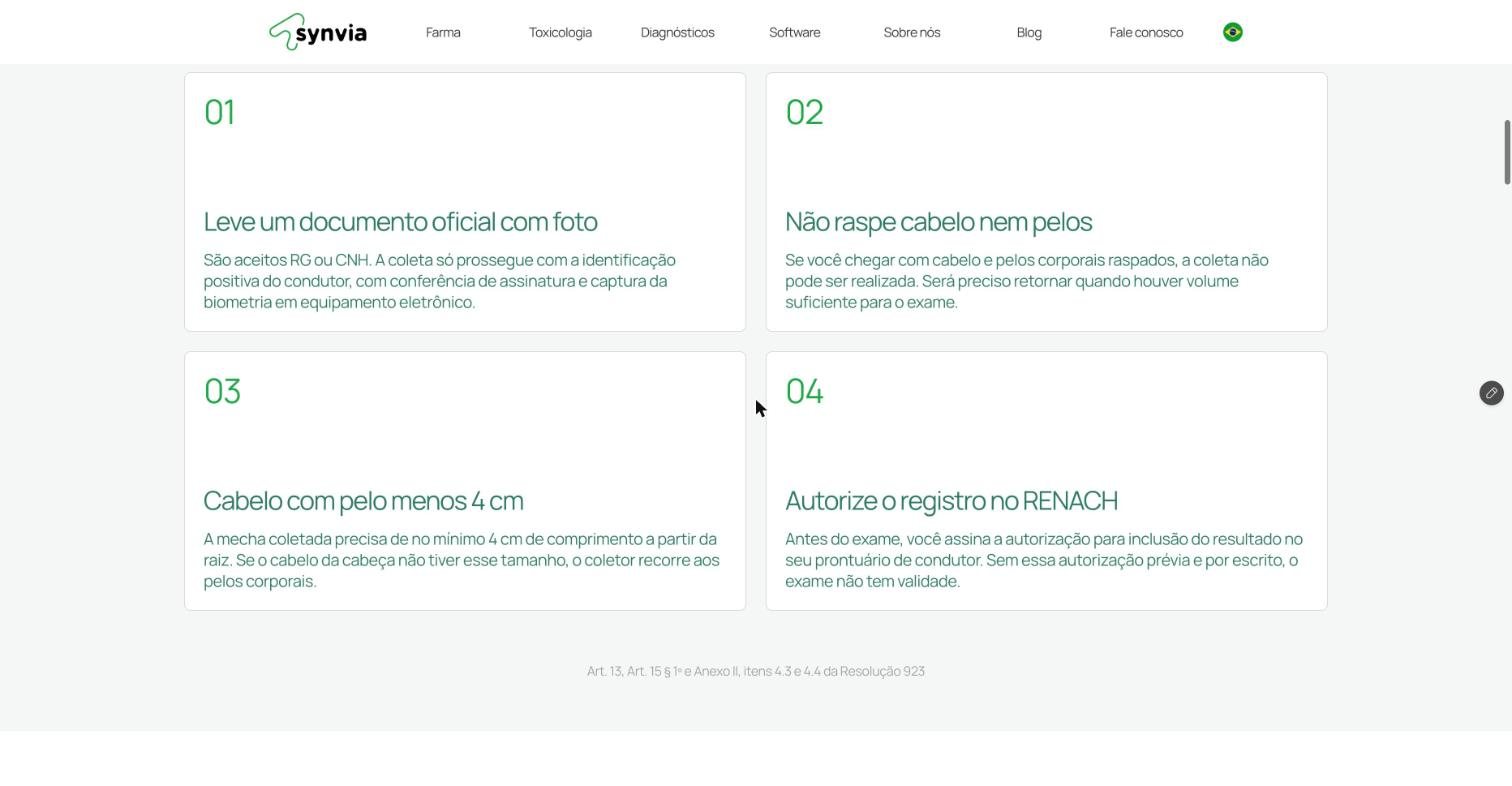Click heading 'Cabelo com pelo menos 4 cm'

[x=363, y=500]
